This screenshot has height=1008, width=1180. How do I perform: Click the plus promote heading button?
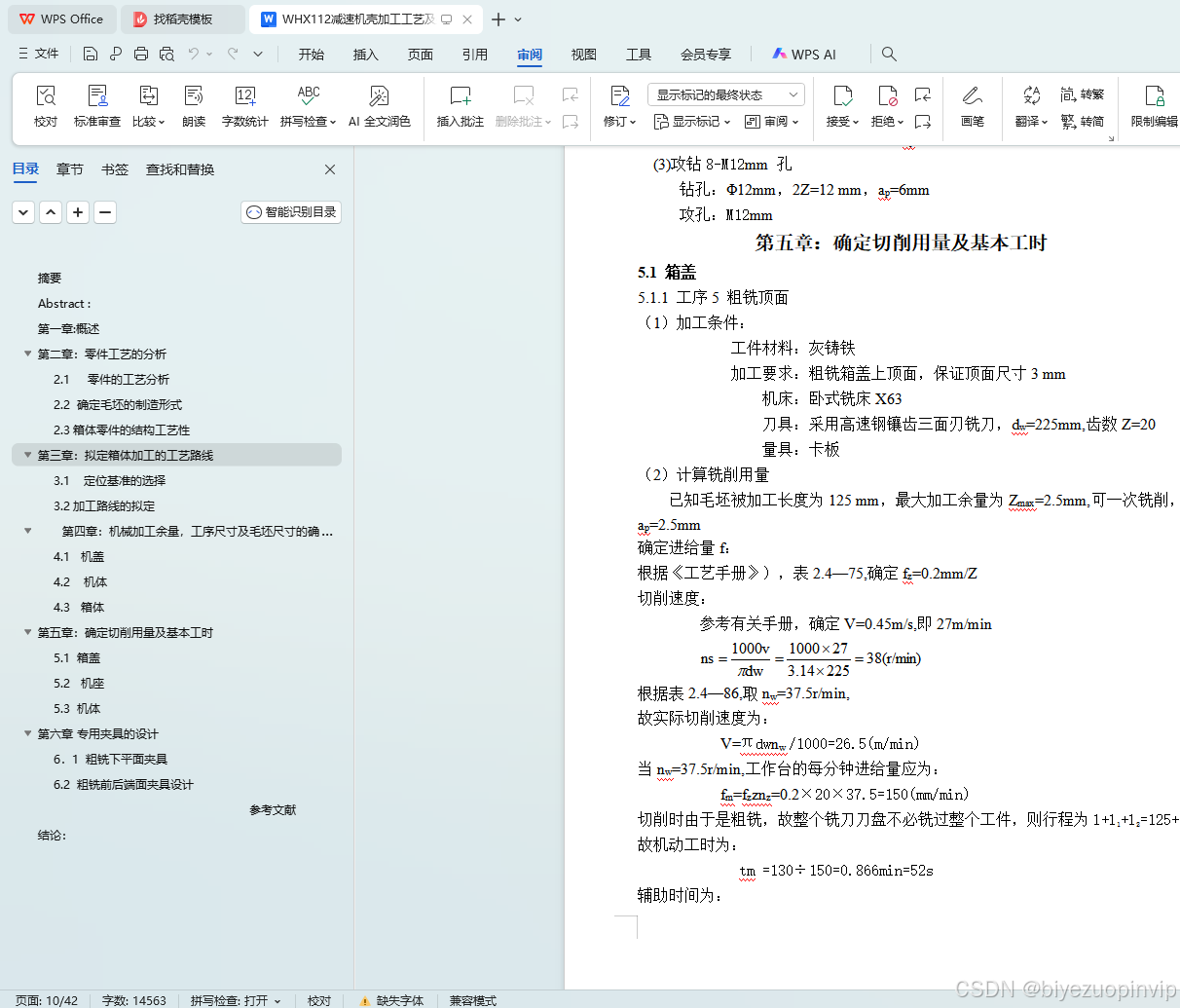point(78,211)
